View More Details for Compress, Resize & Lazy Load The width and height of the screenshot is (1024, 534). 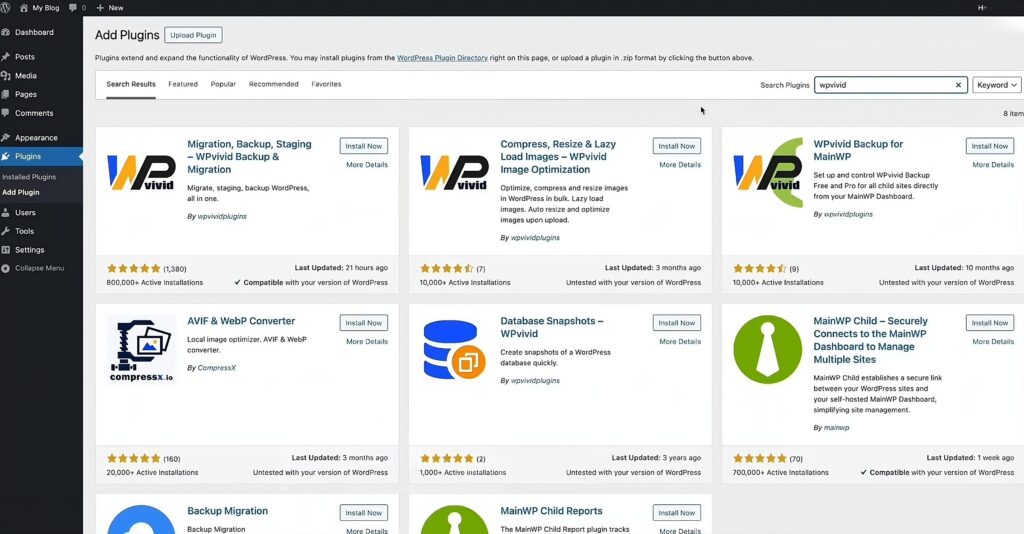click(x=680, y=165)
